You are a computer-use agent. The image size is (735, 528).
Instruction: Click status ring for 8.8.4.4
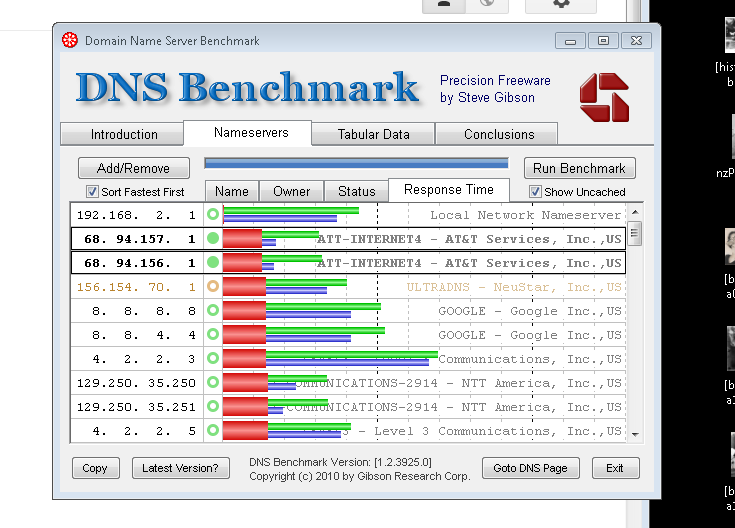pos(213,334)
